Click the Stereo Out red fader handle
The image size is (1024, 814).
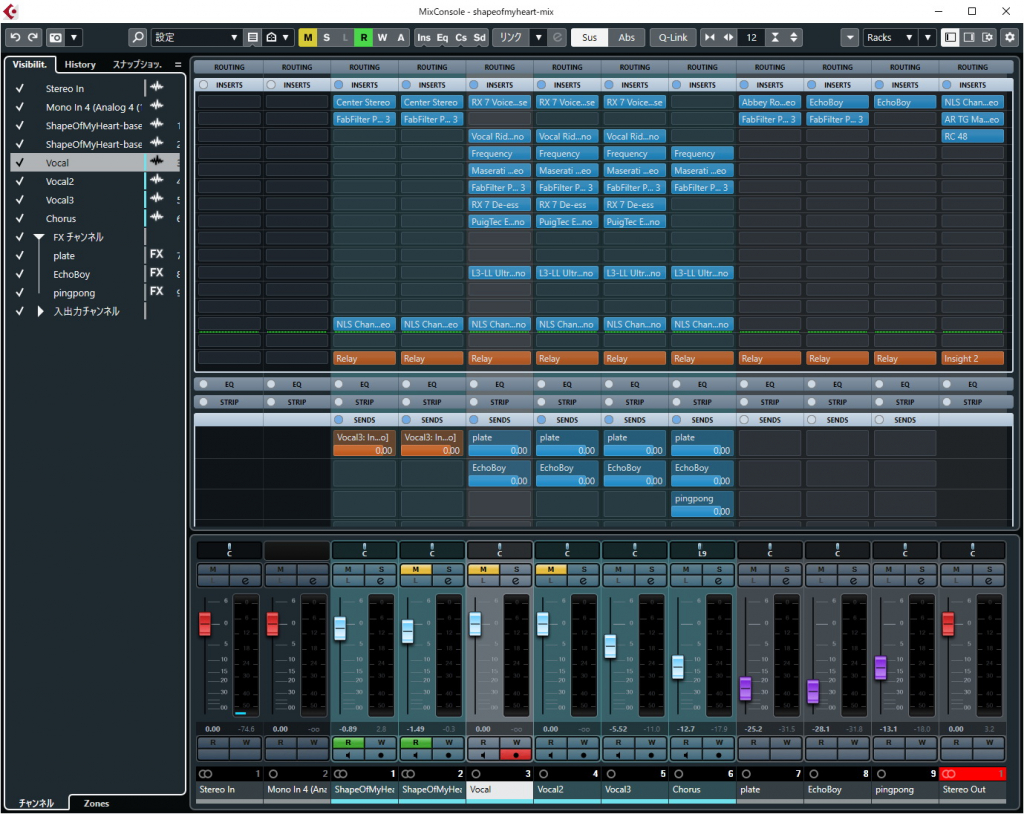click(x=948, y=623)
